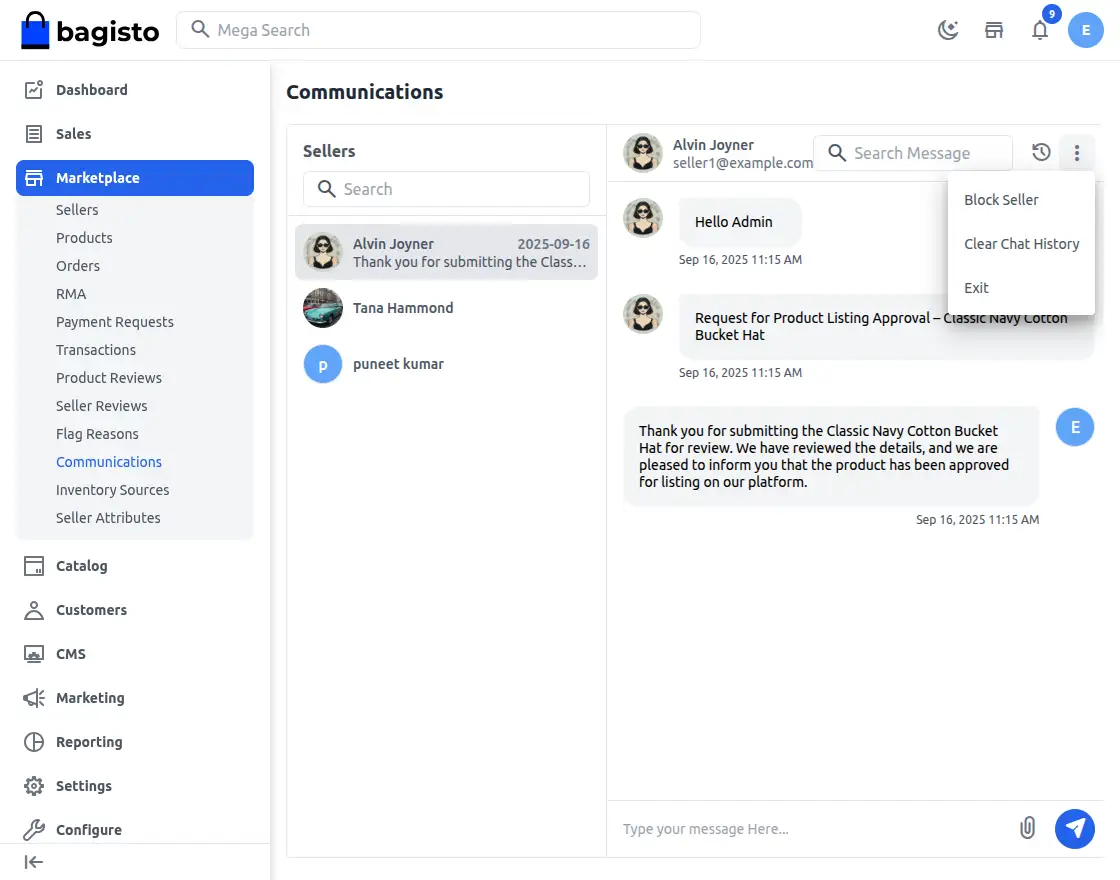Open the Settings gear menu
1120x880 pixels.
point(34,786)
